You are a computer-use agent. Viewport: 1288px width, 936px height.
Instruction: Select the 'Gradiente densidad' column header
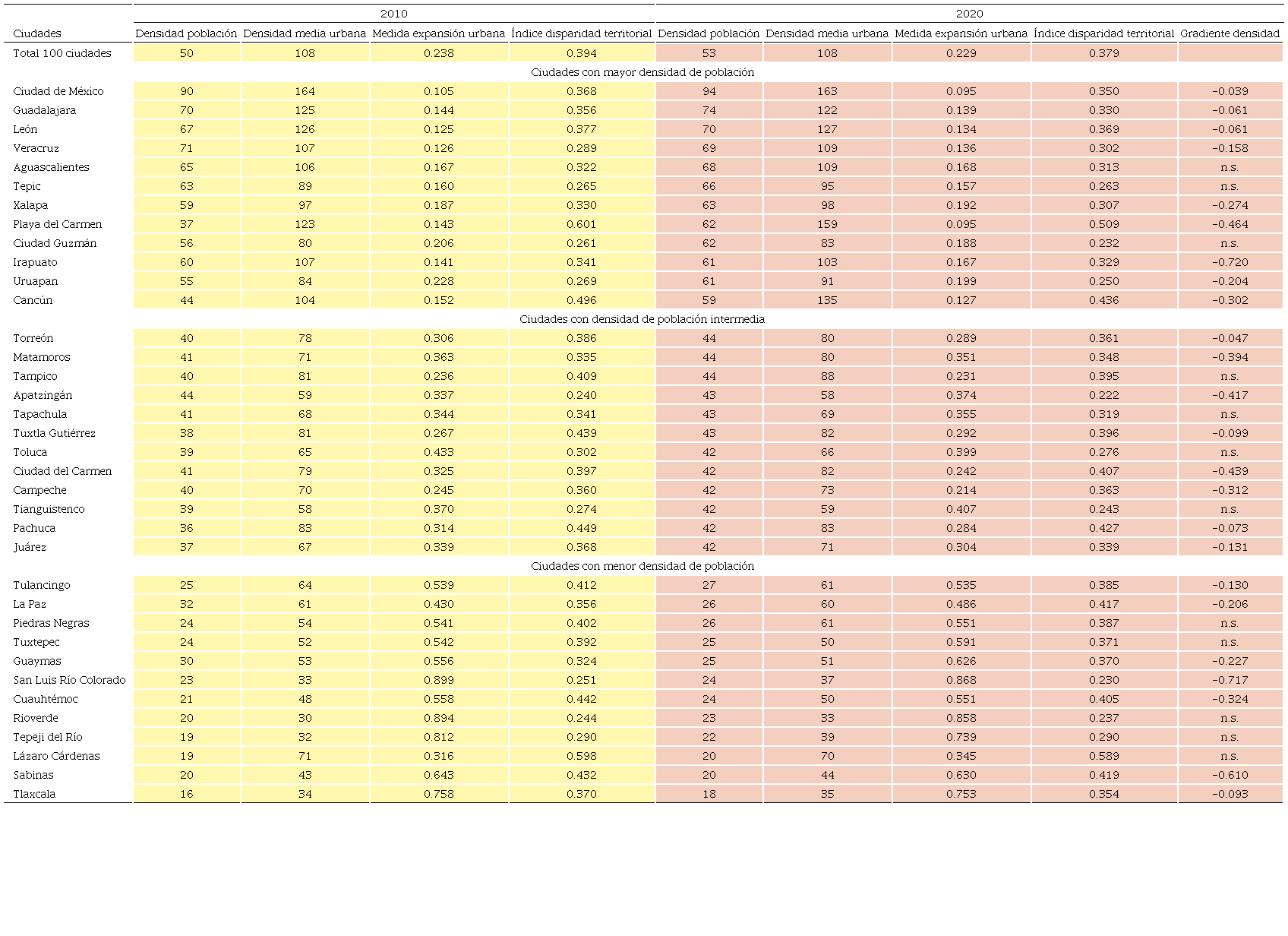tap(1230, 33)
